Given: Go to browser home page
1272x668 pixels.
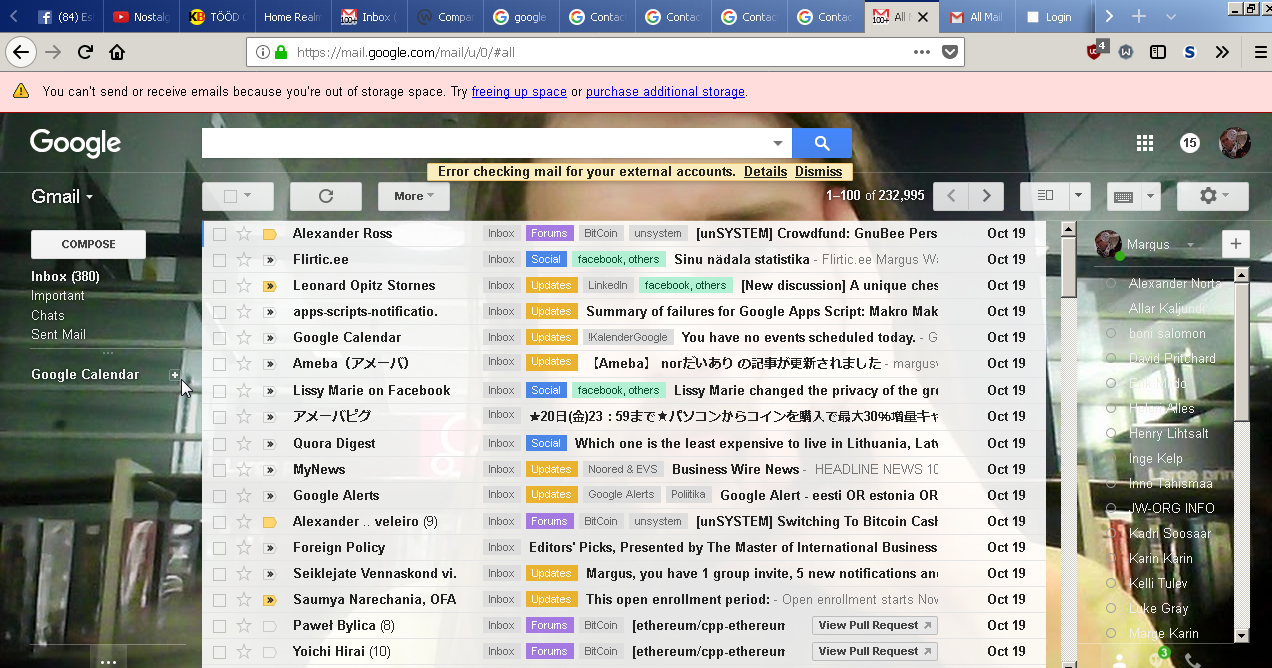Looking at the screenshot, I should [x=117, y=52].
